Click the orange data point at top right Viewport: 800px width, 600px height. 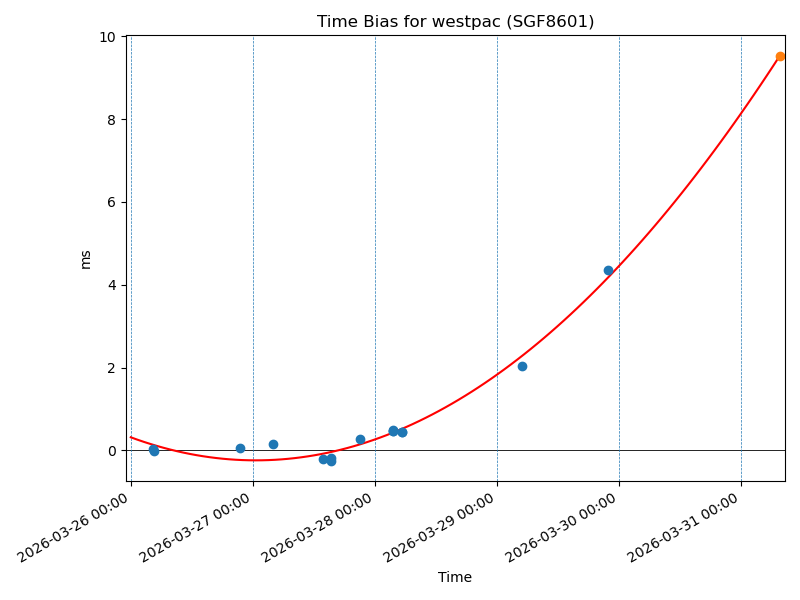point(780,57)
